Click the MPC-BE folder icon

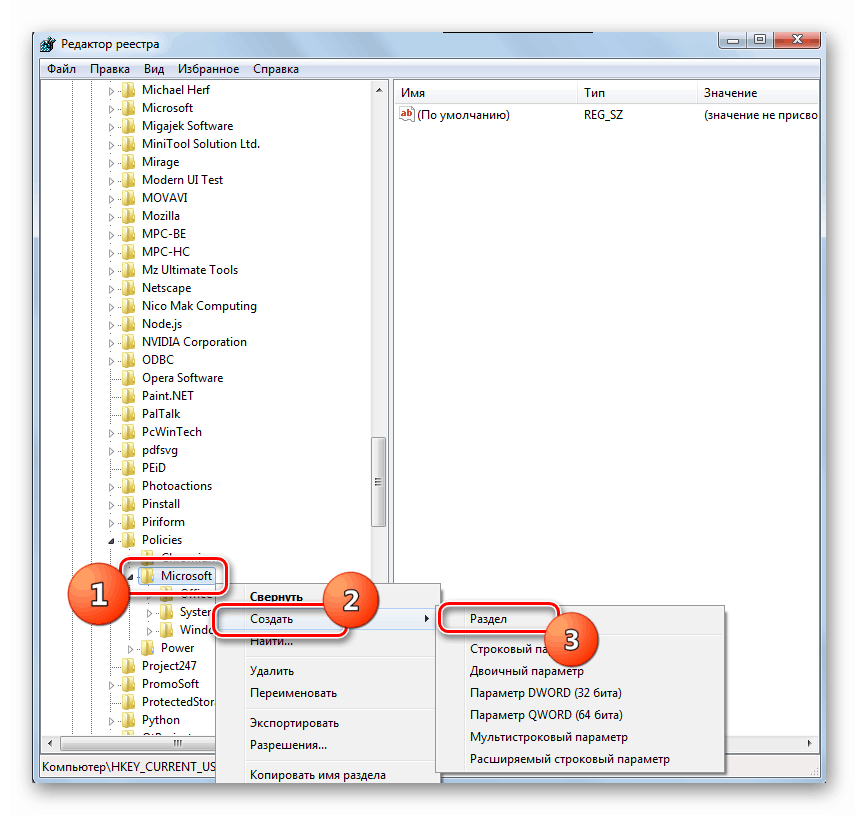128,234
